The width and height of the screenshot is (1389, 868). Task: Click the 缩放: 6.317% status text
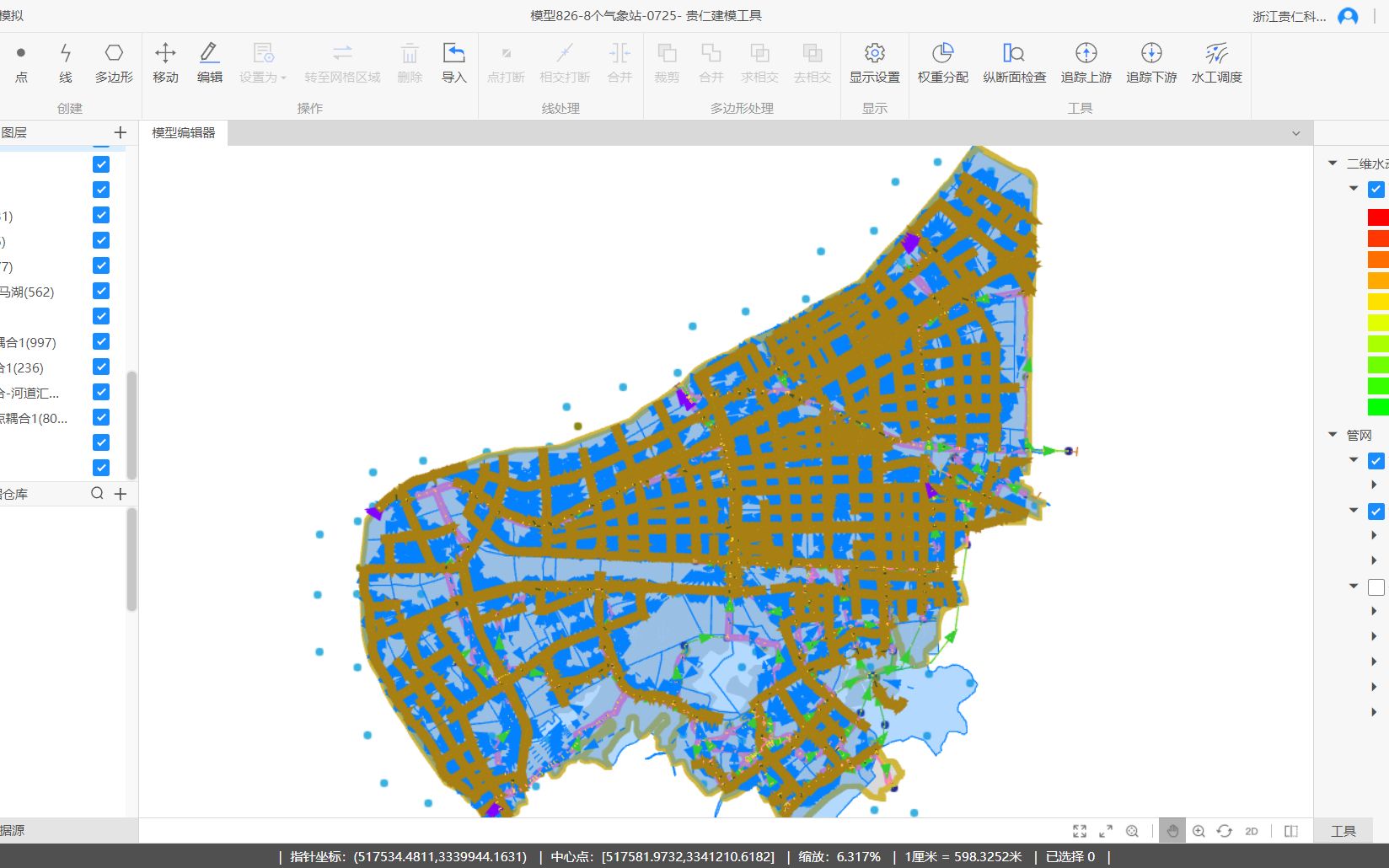pos(839,856)
